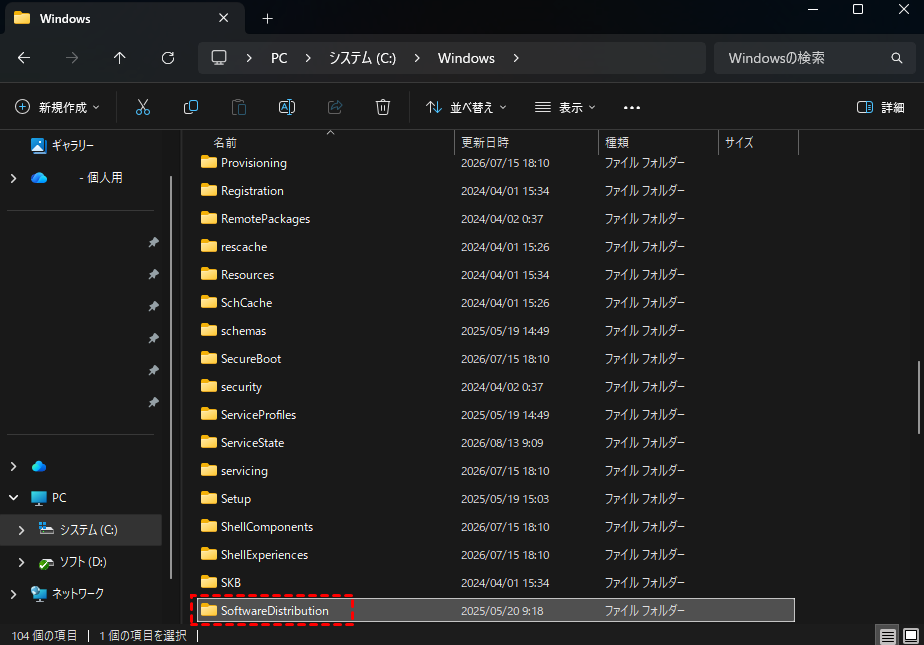Expand the OneDrive 個人用 tree node
Screen dimensions: 924x645
coord(14,178)
